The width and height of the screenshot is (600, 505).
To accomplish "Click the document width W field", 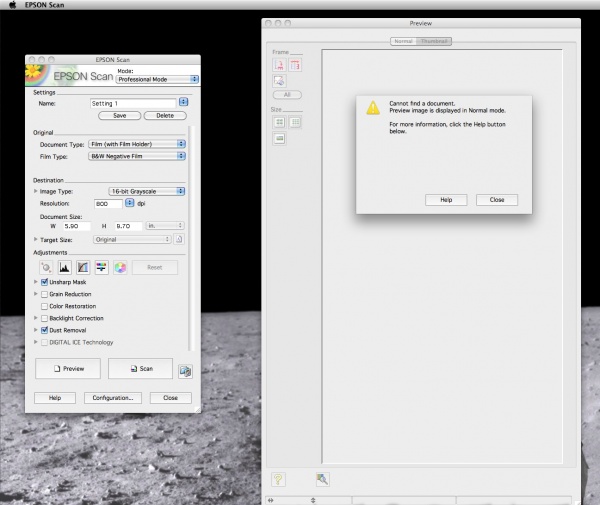I will pyautogui.click(x=77, y=226).
